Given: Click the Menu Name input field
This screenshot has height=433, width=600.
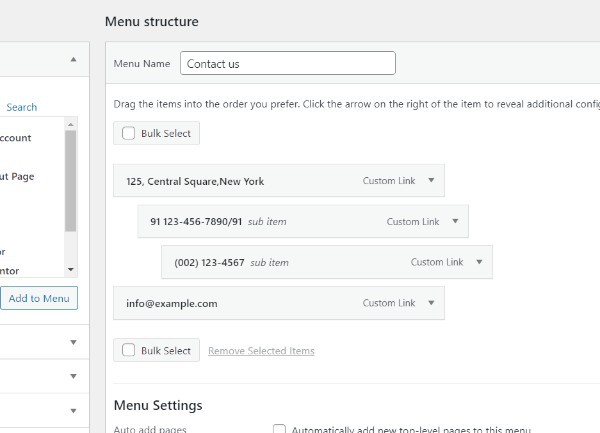Looking at the screenshot, I should pyautogui.click(x=288, y=63).
